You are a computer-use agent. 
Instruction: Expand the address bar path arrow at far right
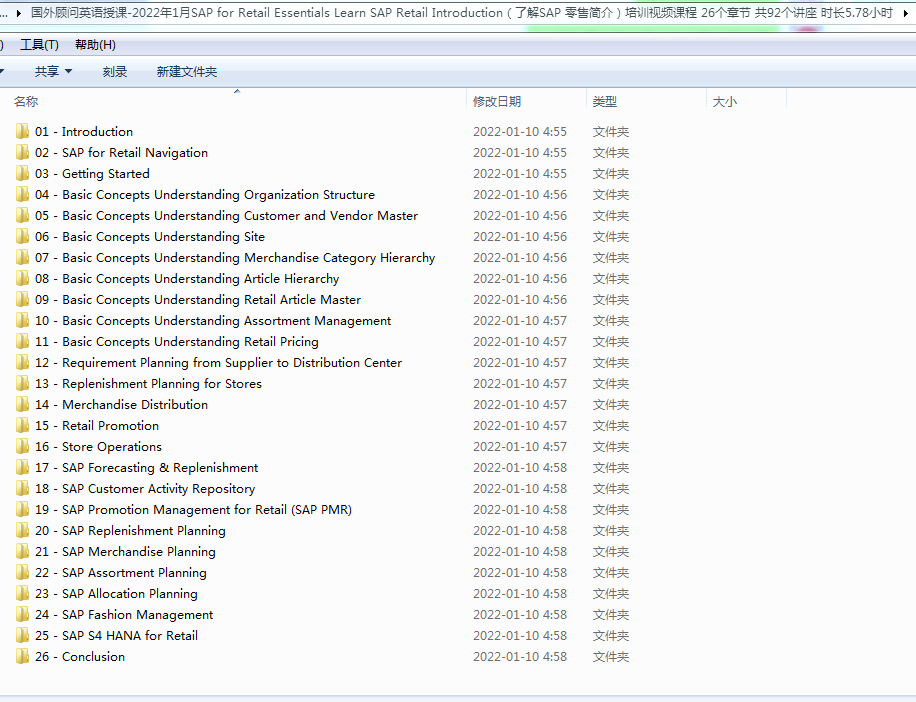pyautogui.click(x=905, y=13)
